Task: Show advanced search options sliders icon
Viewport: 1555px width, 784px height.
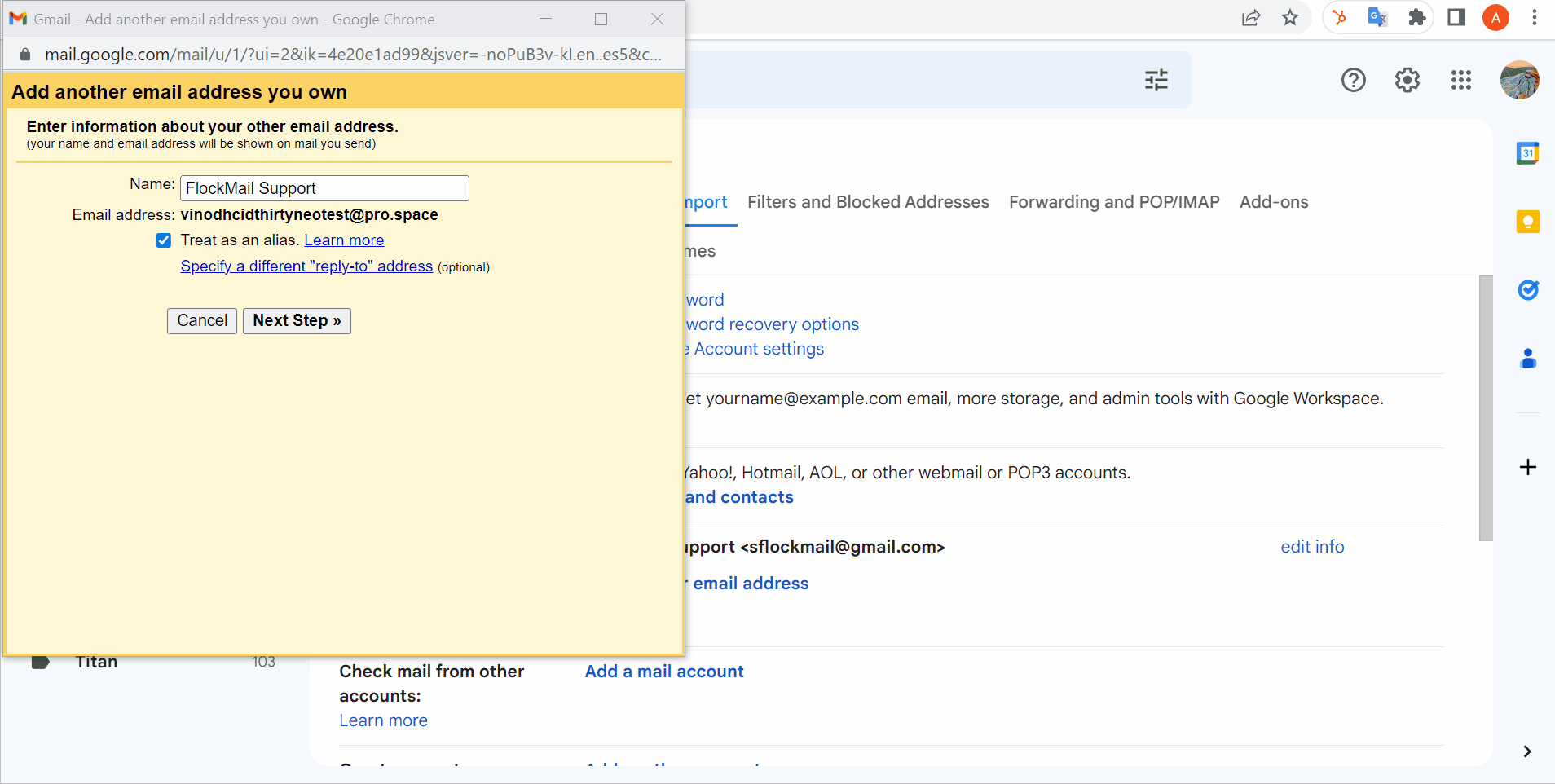Action: [1156, 80]
